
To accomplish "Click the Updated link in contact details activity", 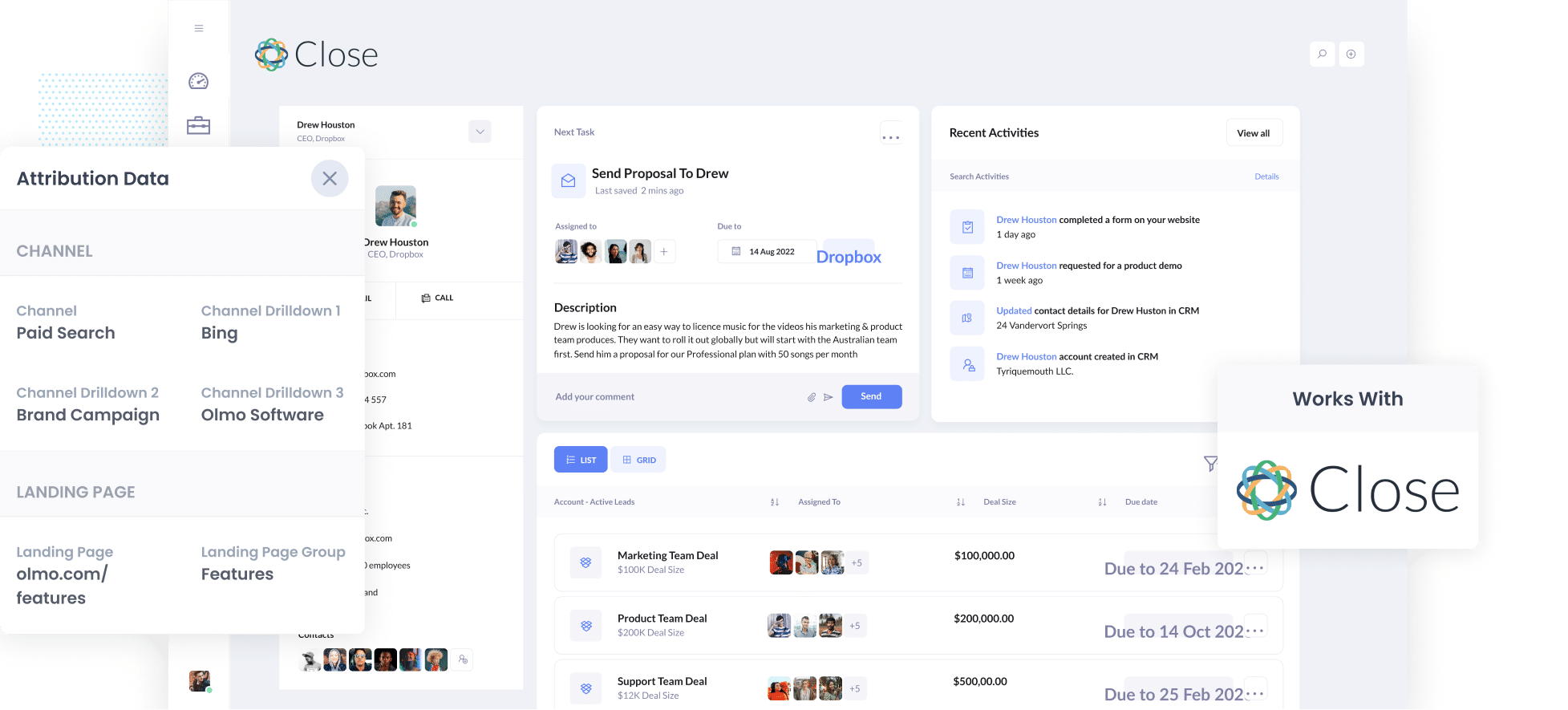I will pyautogui.click(x=1014, y=311).
